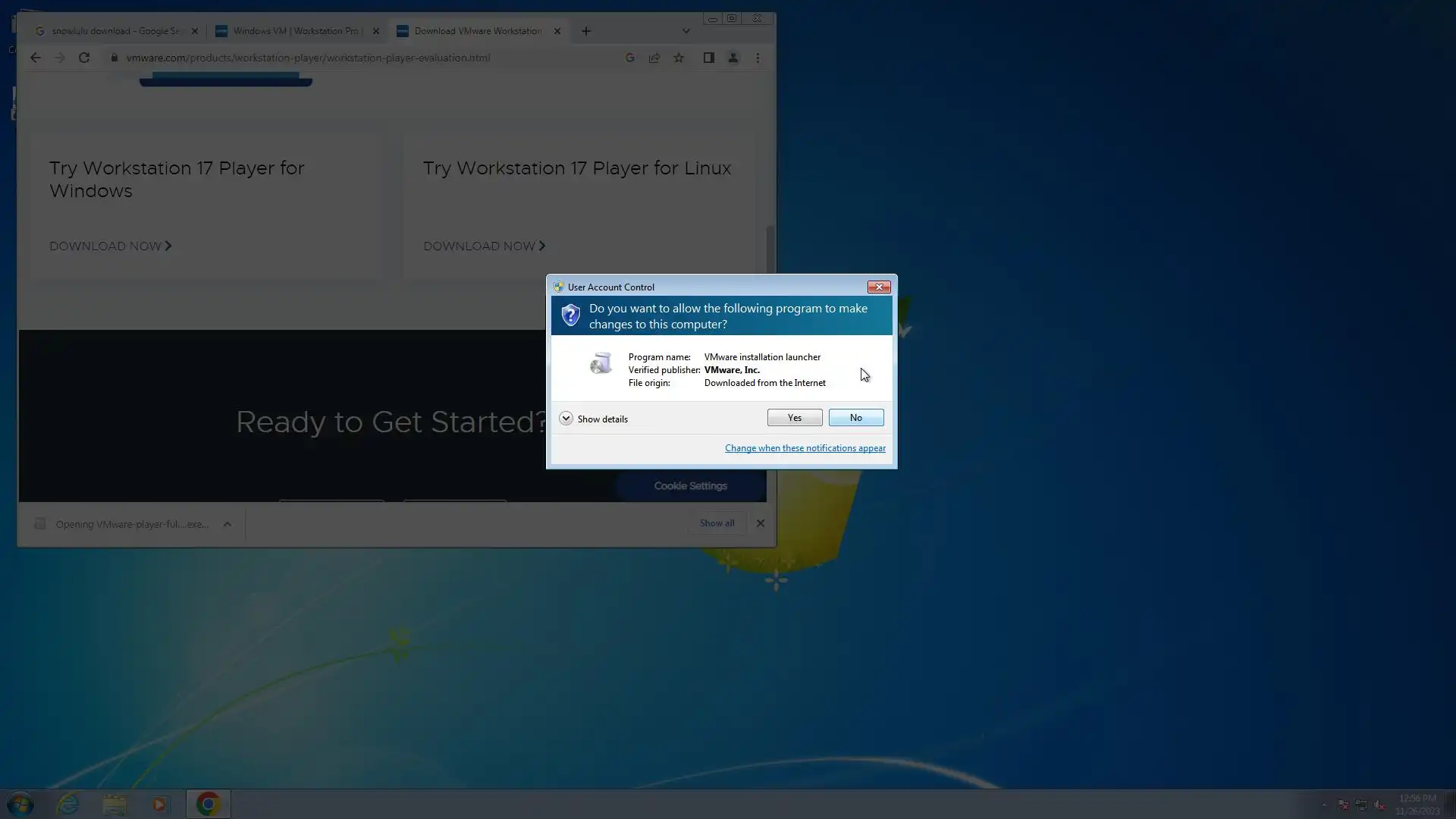Image resolution: width=1456 pixels, height=819 pixels.
Task: Switch to snowlulu download Google tab
Action: coord(114,31)
